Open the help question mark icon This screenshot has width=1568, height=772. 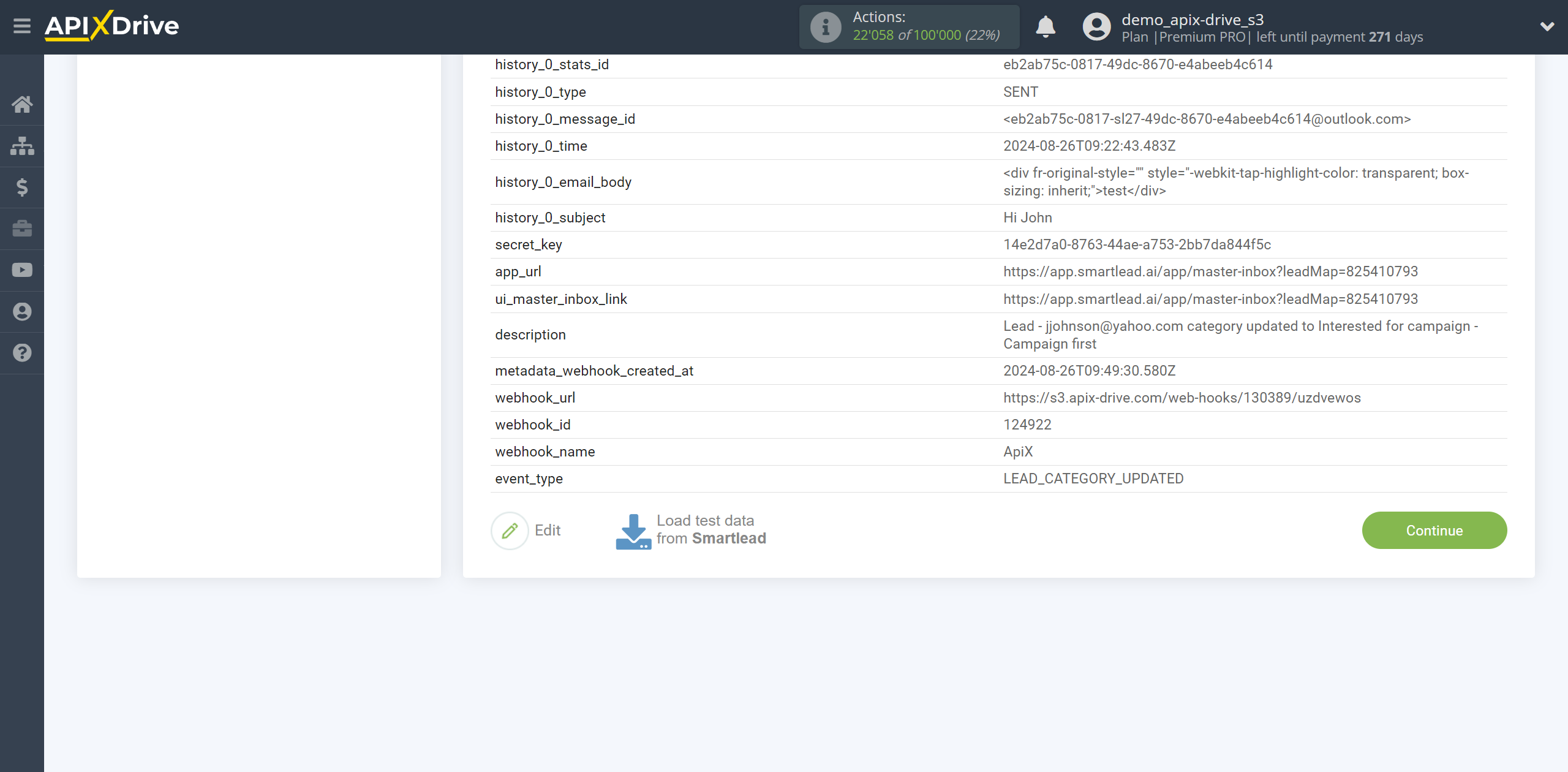coord(22,353)
